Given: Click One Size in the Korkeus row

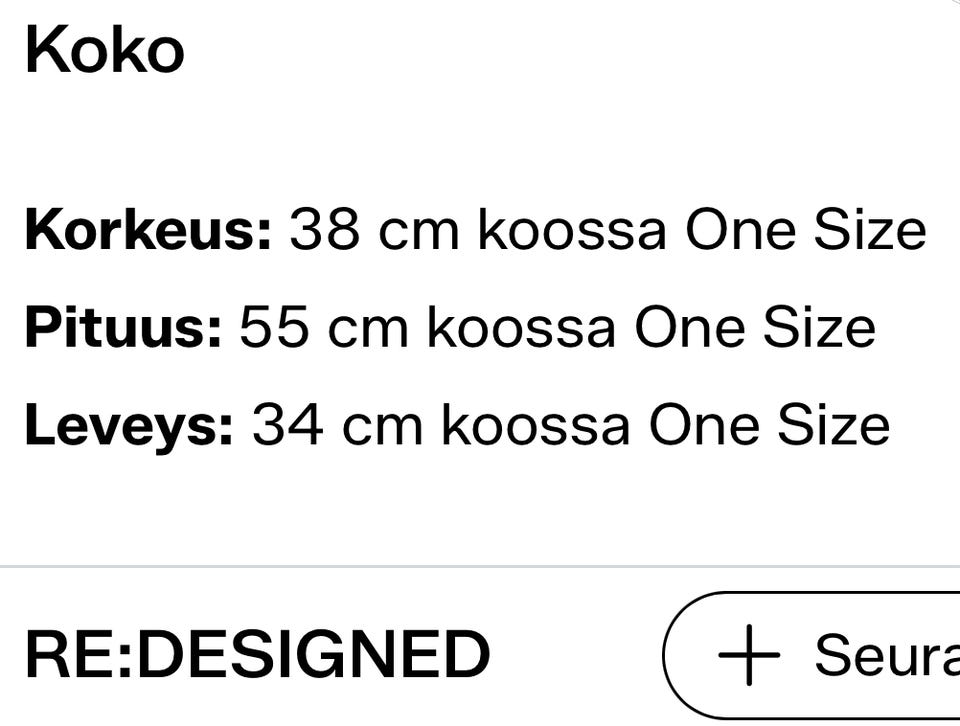Looking at the screenshot, I should point(805,230).
